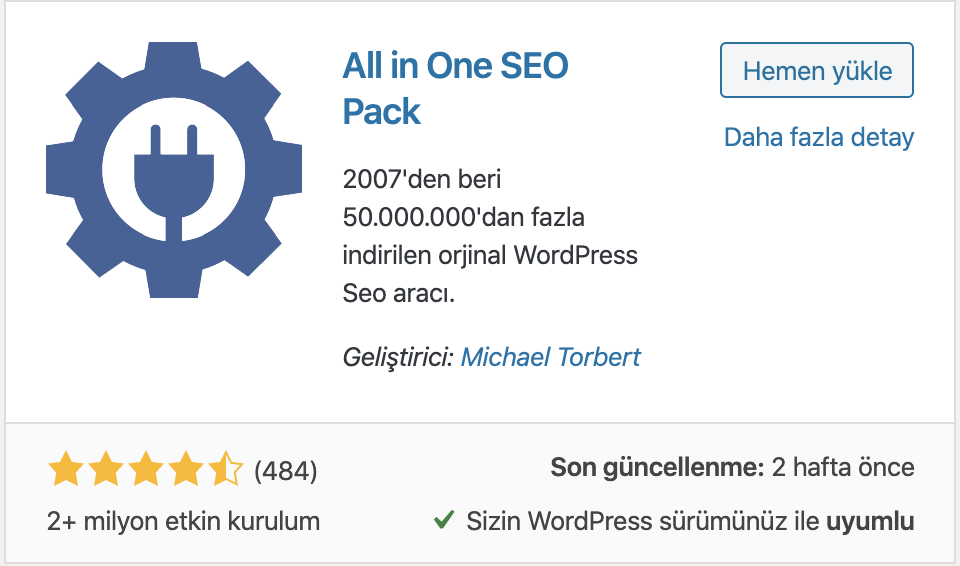Click the "Sizin WordPress sürümünüz ile" text
The height and width of the screenshot is (566, 960).
tap(642, 521)
